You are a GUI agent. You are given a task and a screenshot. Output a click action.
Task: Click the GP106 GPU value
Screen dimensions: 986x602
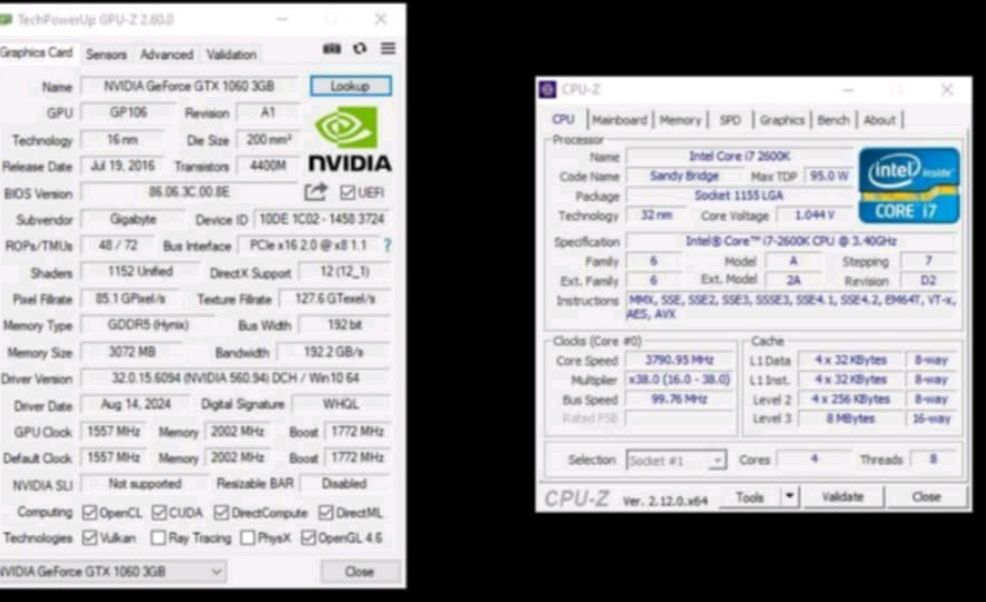pyautogui.click(x=128, y=113)
